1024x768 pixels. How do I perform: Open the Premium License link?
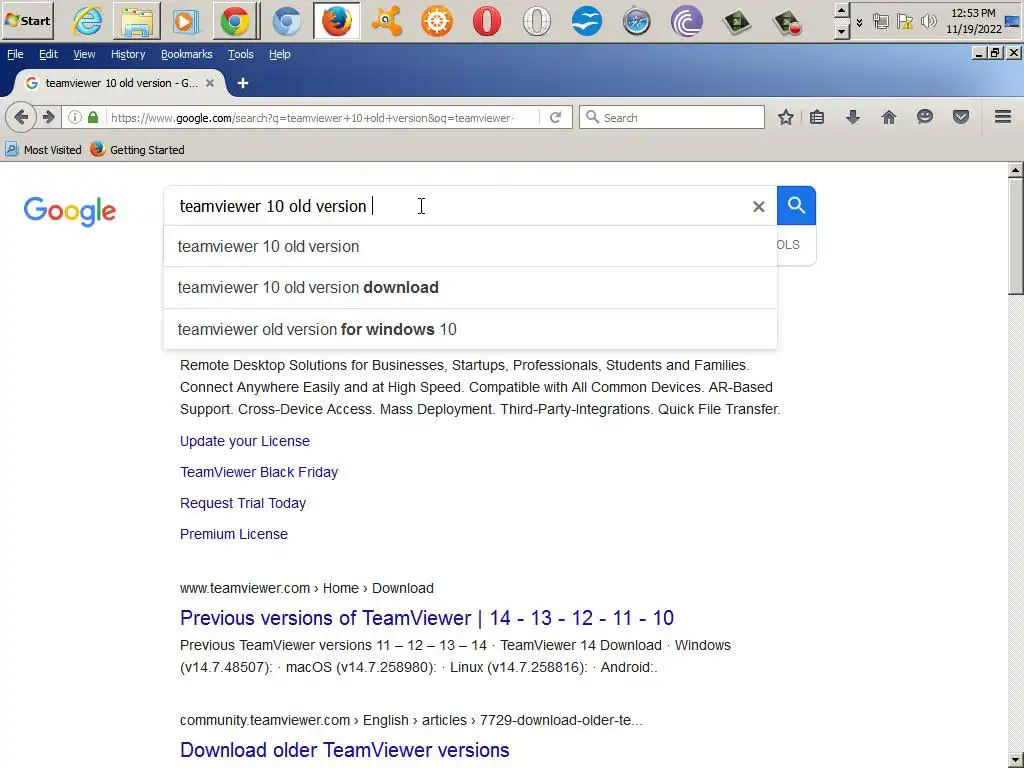[234, 534]
